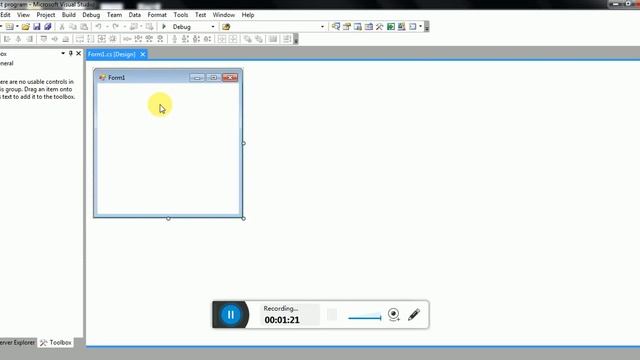Switch to the Server Explorer tab
The width and height of the screenshot is (640, 360).
coord(18,343)
